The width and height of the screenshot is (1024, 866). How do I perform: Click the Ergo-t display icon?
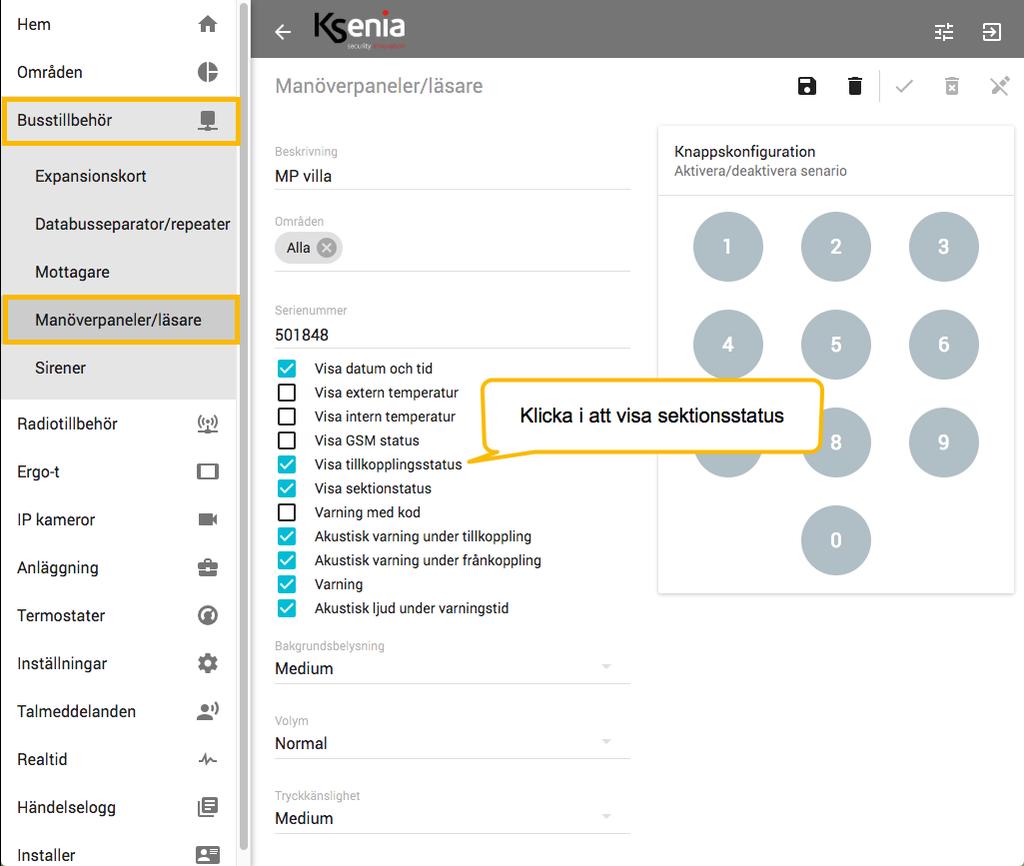[208, 472]
